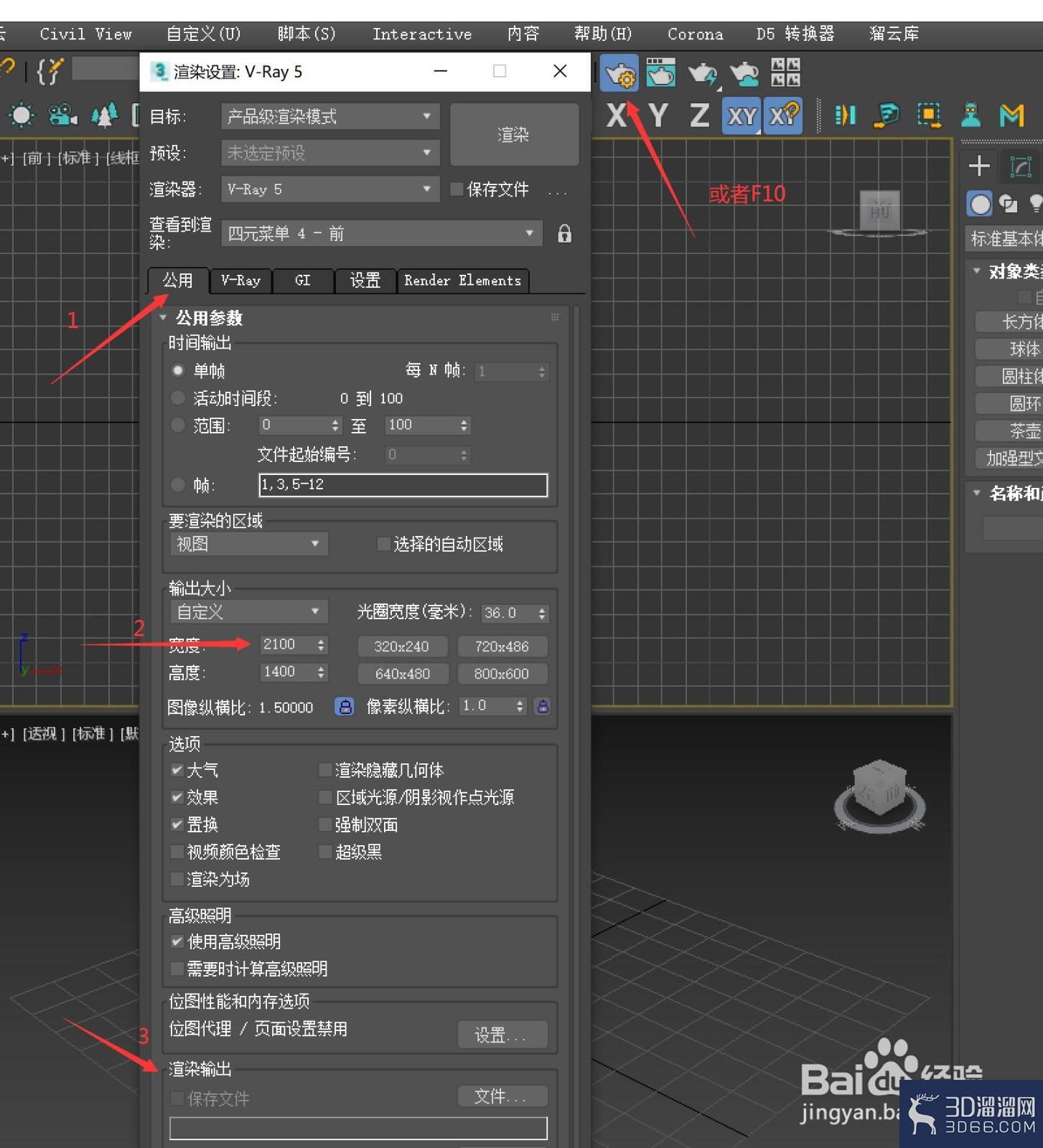The width and height of the screenshot is (1043, 1148).
Task: Toggle 使用高级照明 checkbox
Action: (177, 941)
